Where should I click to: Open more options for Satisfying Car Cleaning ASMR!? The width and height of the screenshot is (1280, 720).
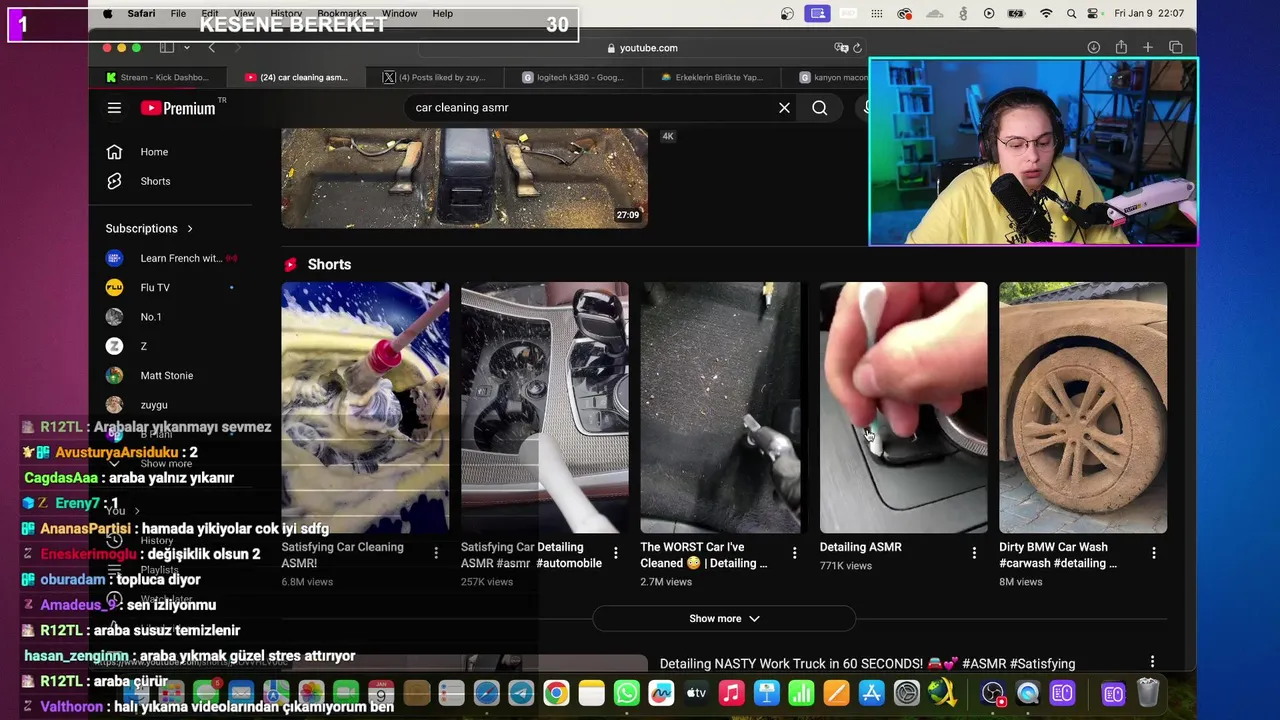(x=436, y=553)
